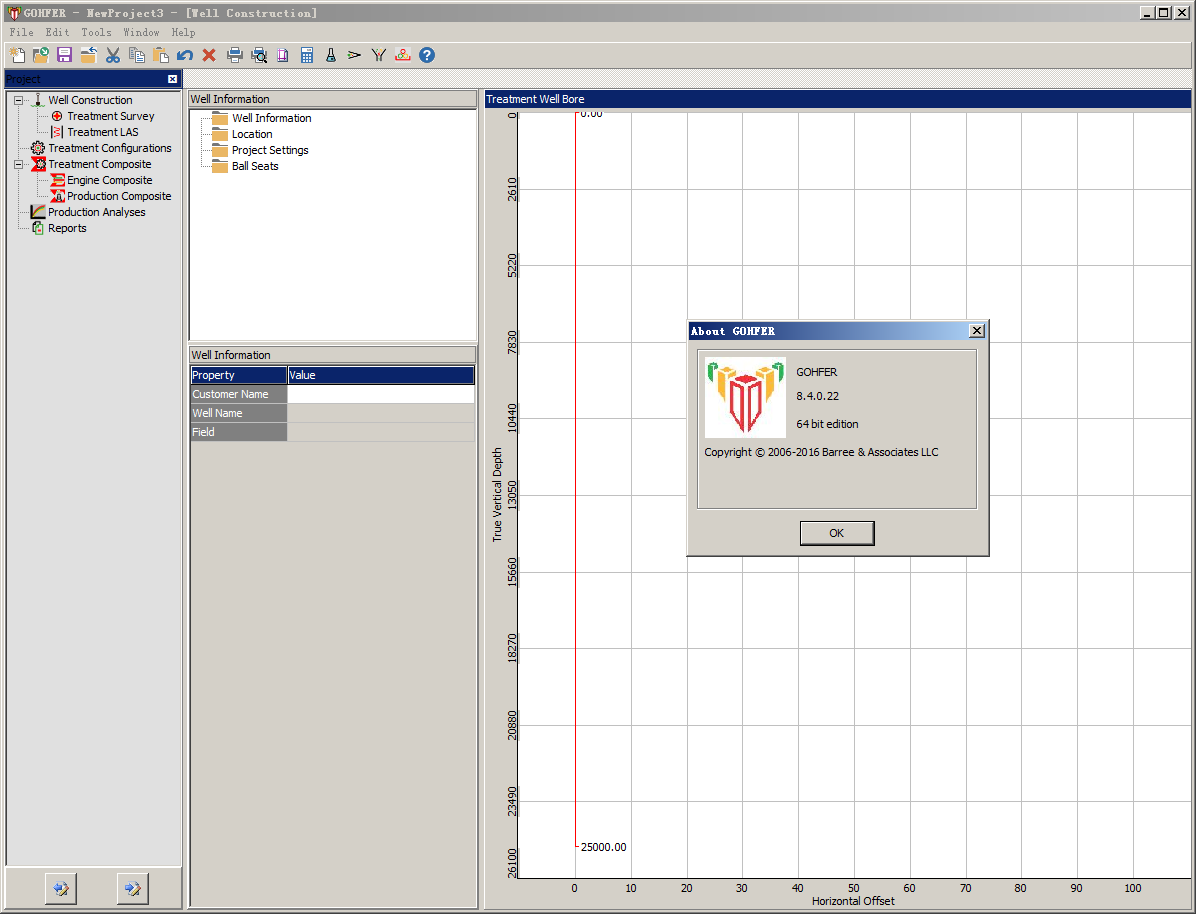Screen dimensions: 1196x914
Task: Copy using the toolbar copy icon
Action: pos(137,55)
